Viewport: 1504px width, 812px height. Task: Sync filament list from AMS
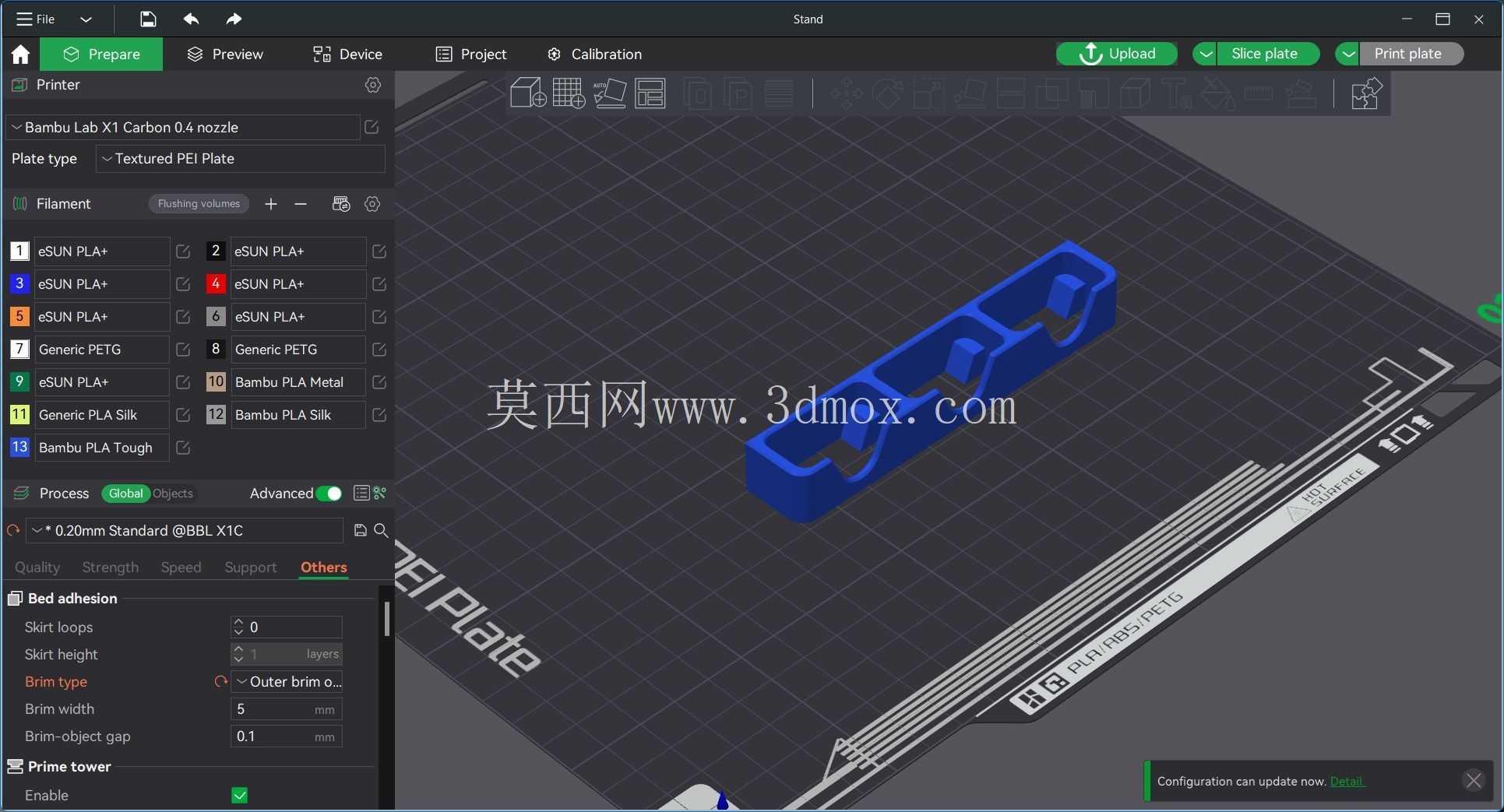coord(341,204)
